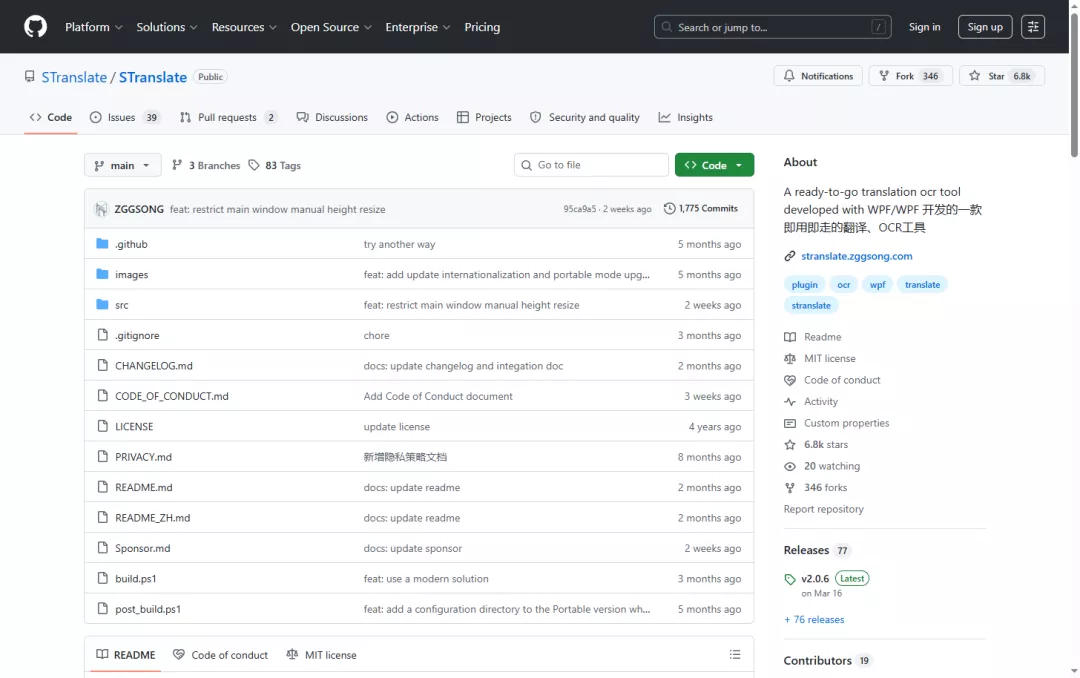View 6.8k stars stargazers

[825, 444]
